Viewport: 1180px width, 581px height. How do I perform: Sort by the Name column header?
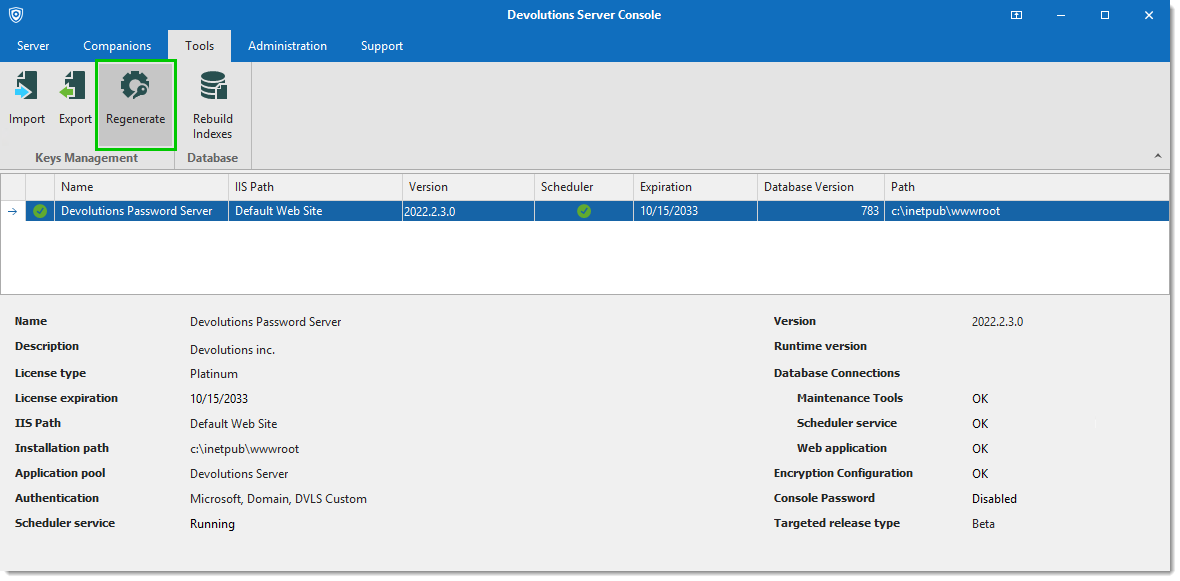click(x=140, y=186)
